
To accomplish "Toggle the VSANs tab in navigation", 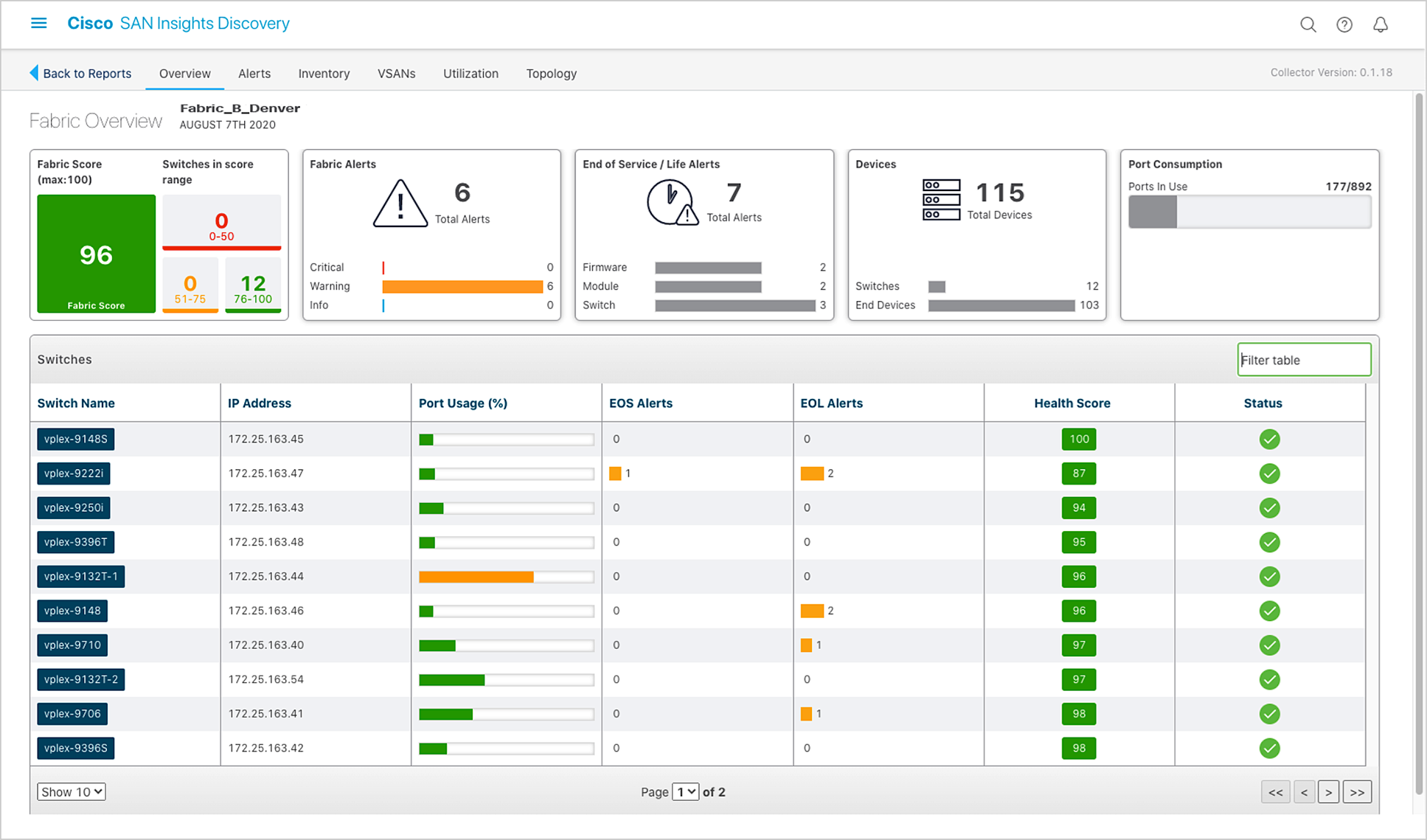I will [395, 73].
